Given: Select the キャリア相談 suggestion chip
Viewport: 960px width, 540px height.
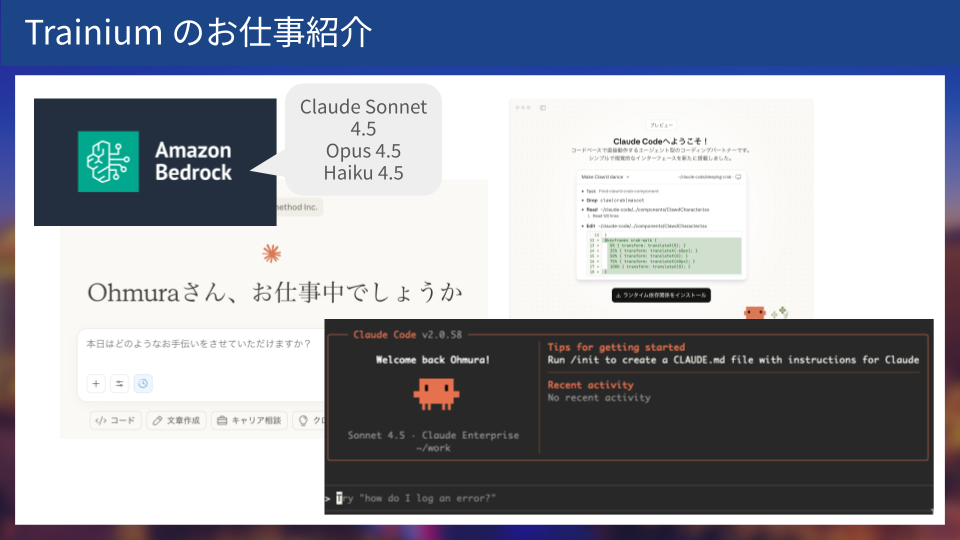Looking at the screenshot, I should (x=249, y=420).
